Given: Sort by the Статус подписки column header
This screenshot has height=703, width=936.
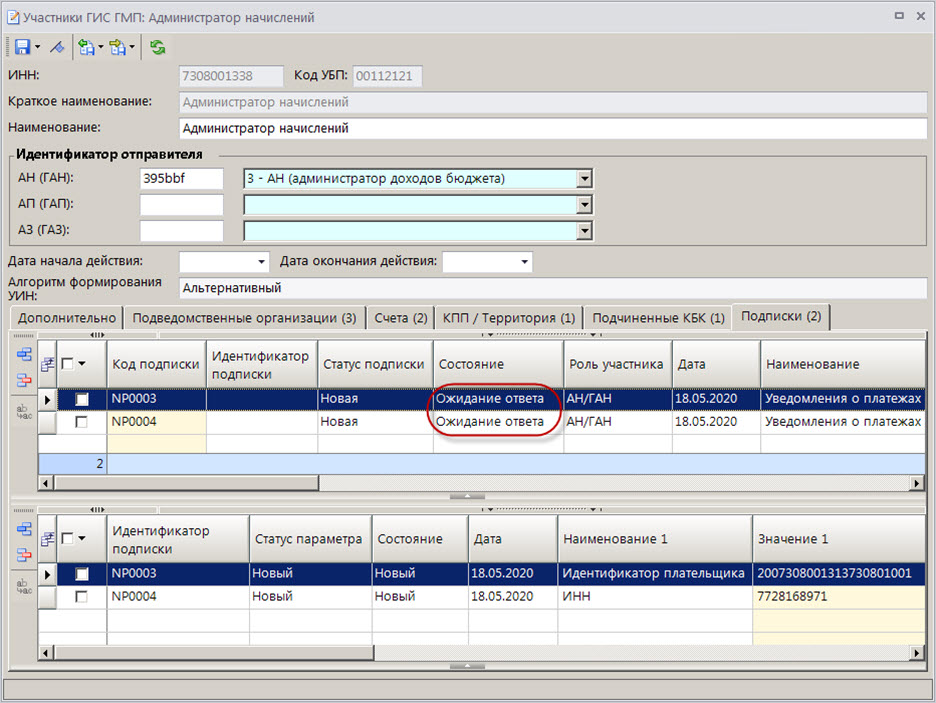Looking at the screenshot, I should click(x=374, y=365).
